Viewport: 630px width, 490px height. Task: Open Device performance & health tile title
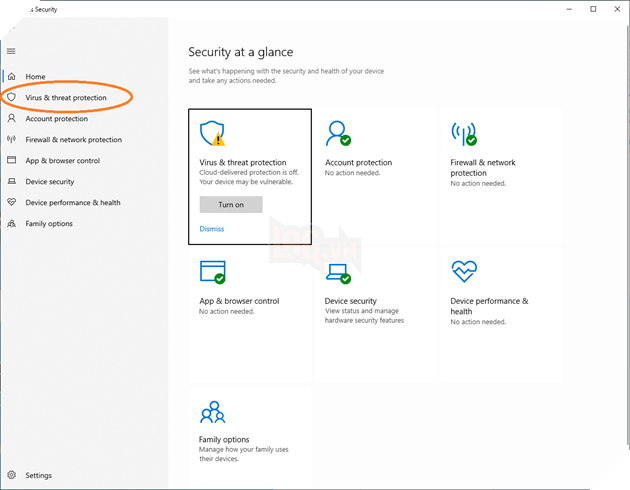[489, 306]
